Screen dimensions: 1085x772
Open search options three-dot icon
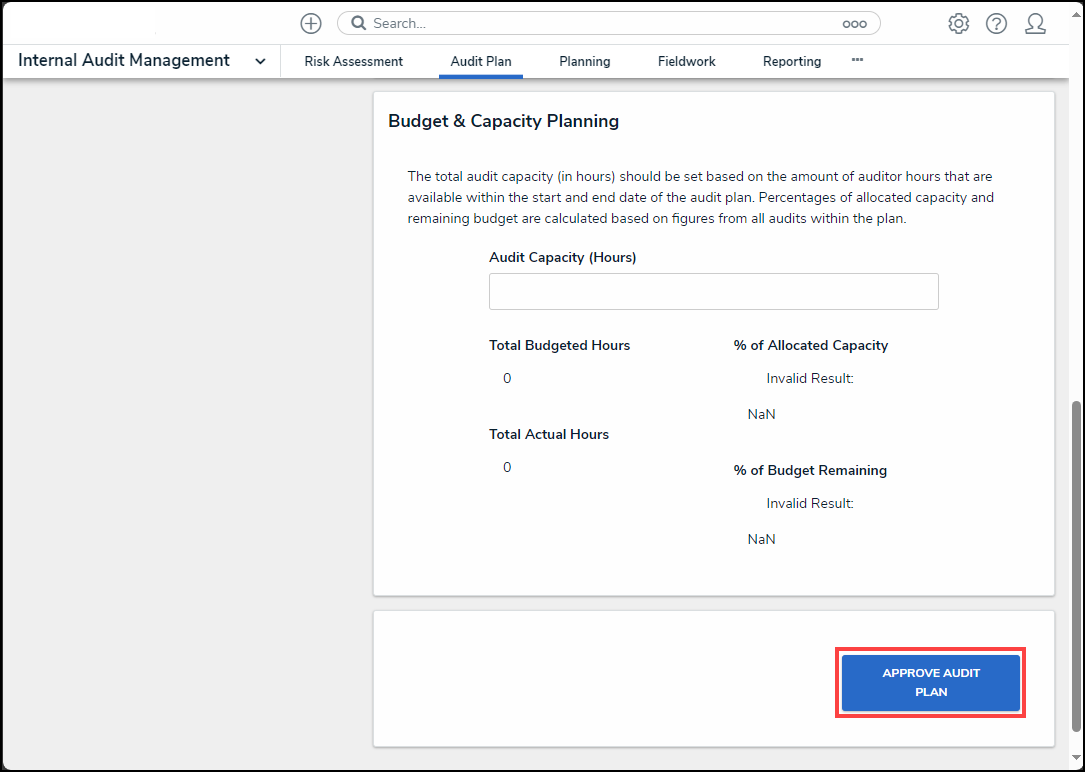(x=854, y=24)
